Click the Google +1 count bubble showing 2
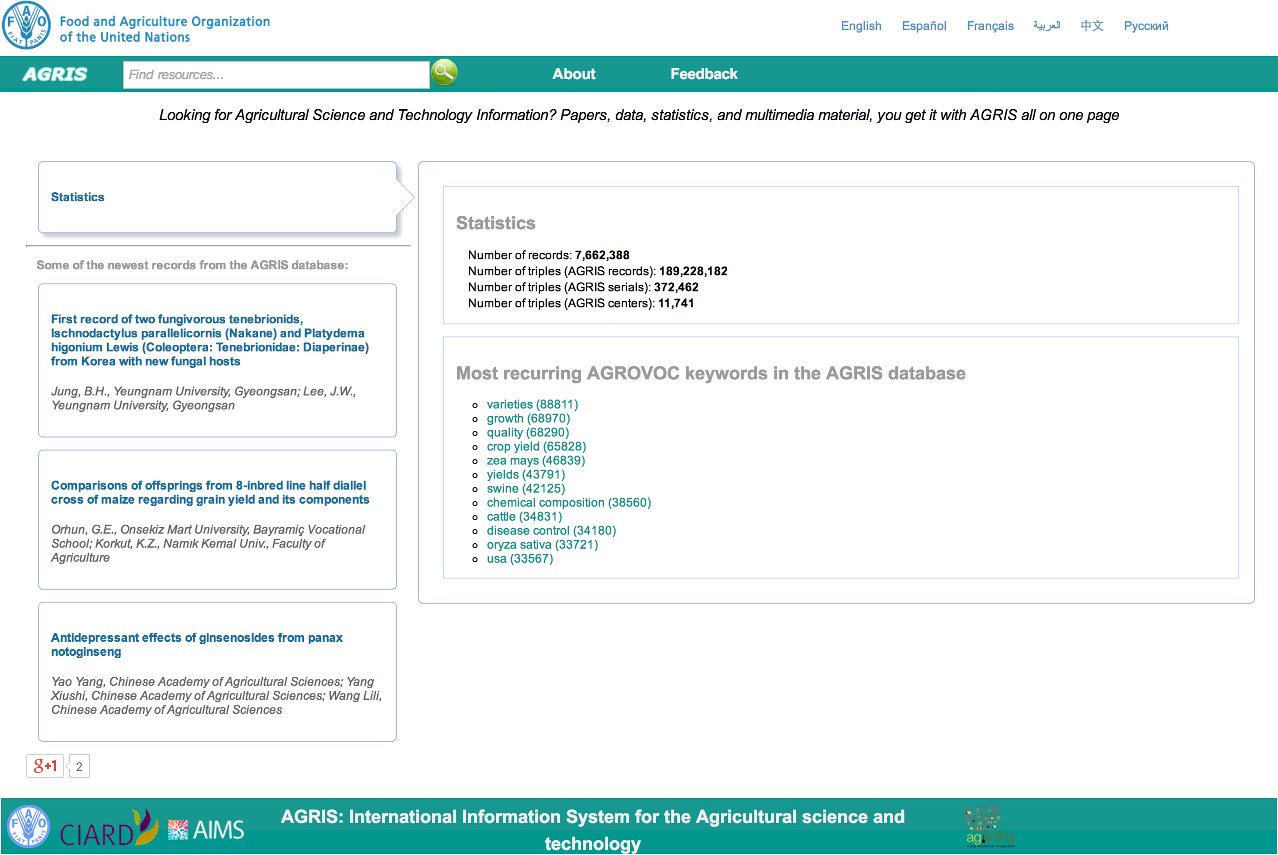The image size is (1278, 855). 79,767
